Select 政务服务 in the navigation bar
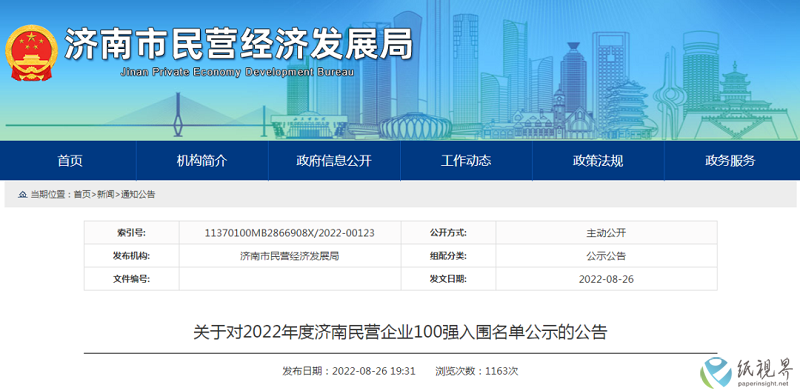 [730, 161]
